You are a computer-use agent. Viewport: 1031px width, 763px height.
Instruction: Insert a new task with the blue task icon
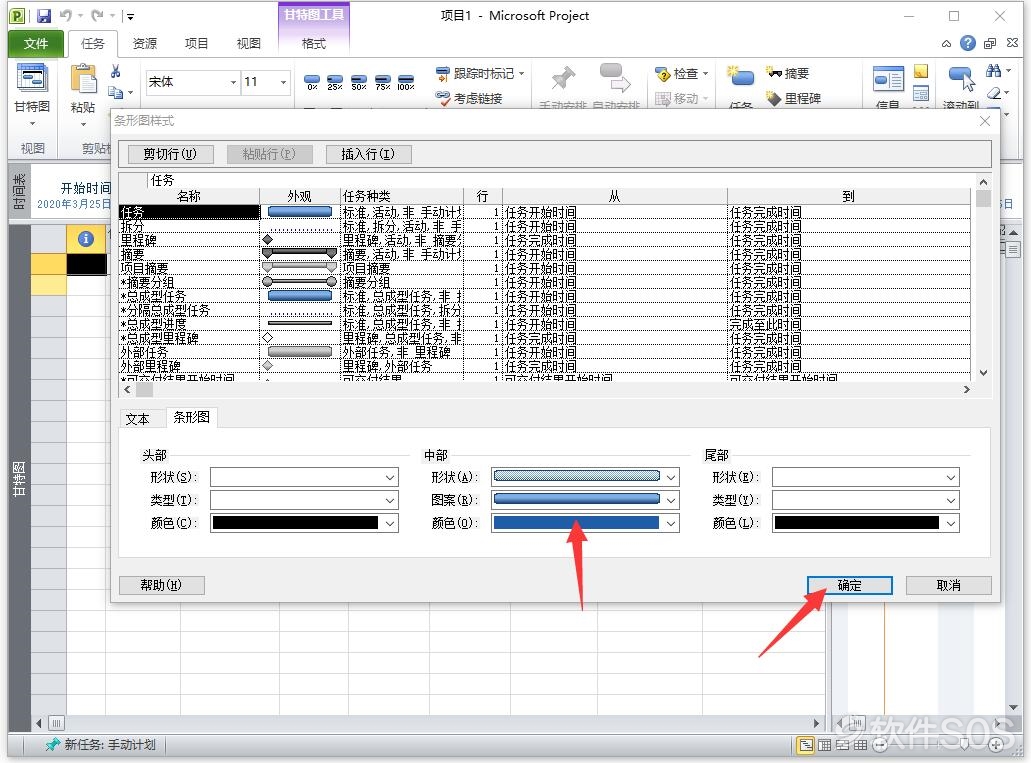(740, 76)
